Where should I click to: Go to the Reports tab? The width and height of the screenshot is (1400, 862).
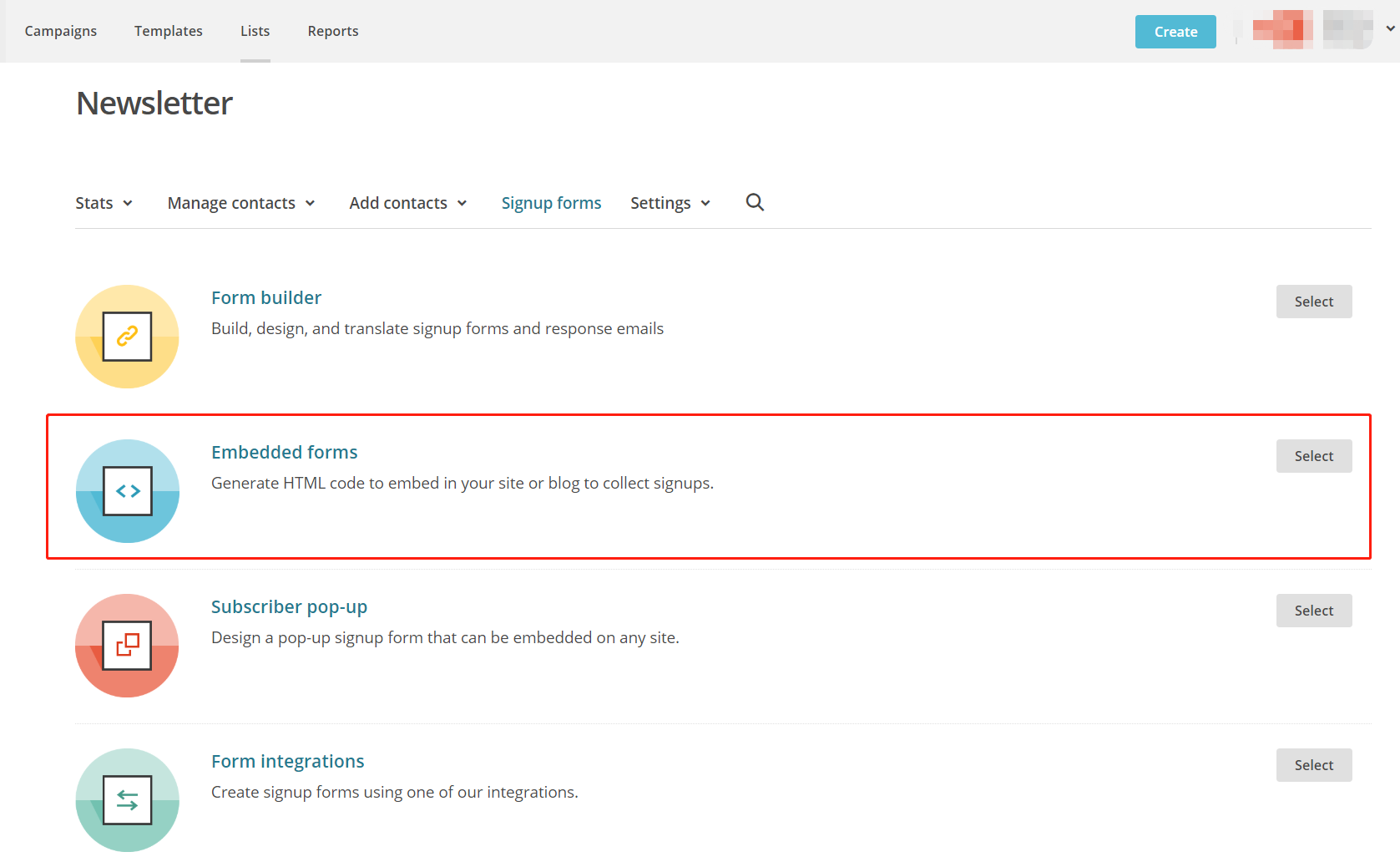(x=333, y=31)
